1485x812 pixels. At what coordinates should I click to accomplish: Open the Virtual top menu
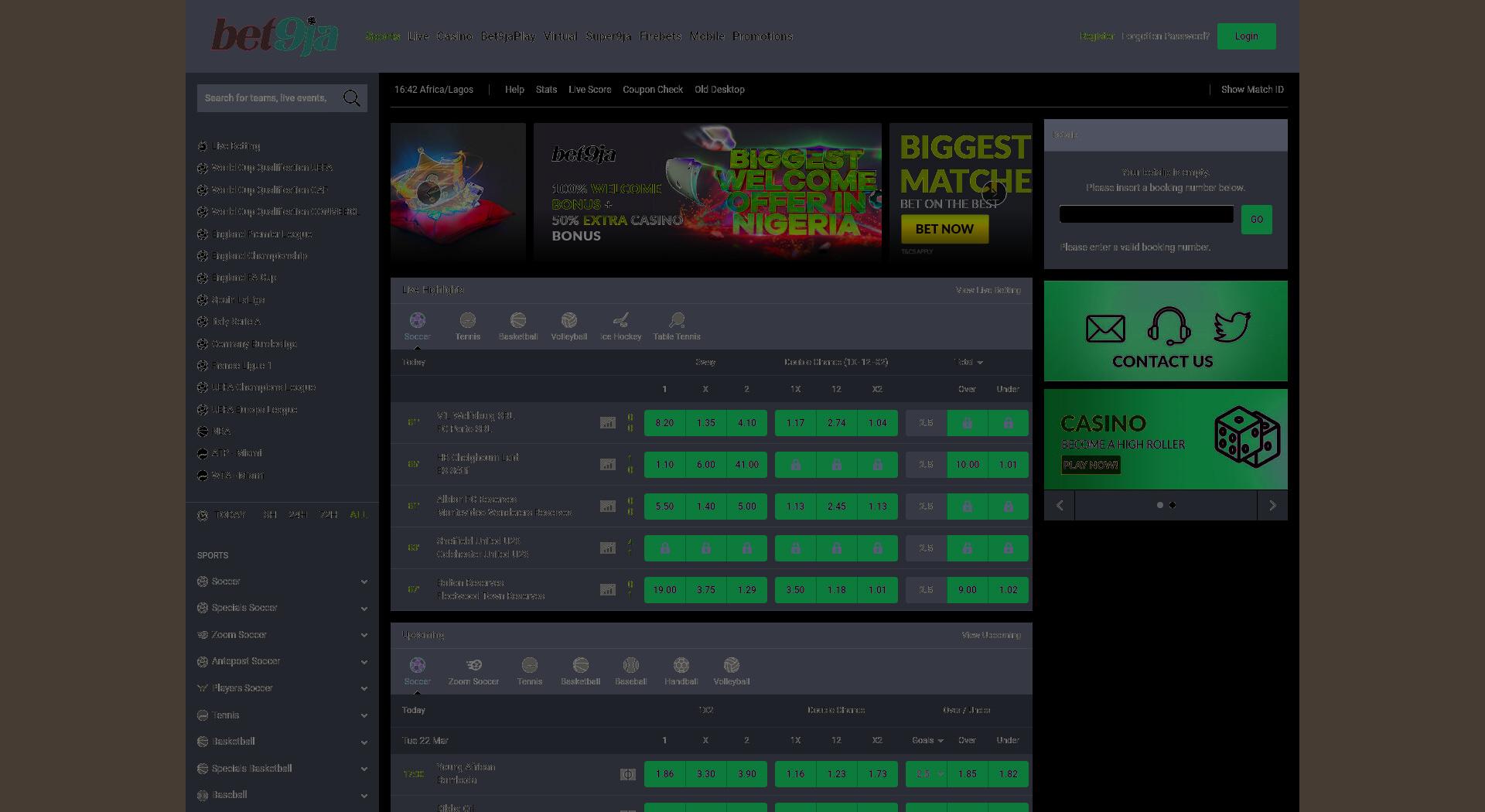click(561, 36)
